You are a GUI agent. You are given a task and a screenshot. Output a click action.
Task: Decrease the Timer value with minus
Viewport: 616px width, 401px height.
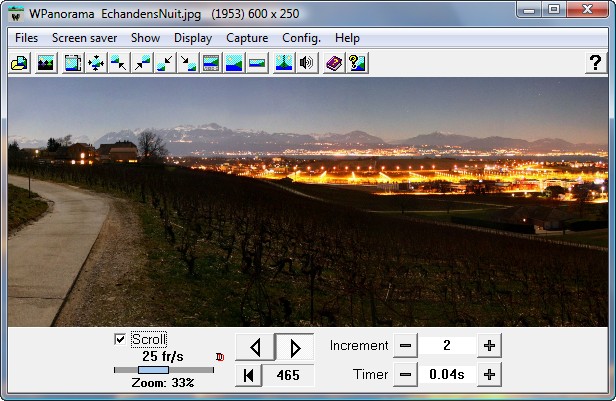click(x=405, y=375)
